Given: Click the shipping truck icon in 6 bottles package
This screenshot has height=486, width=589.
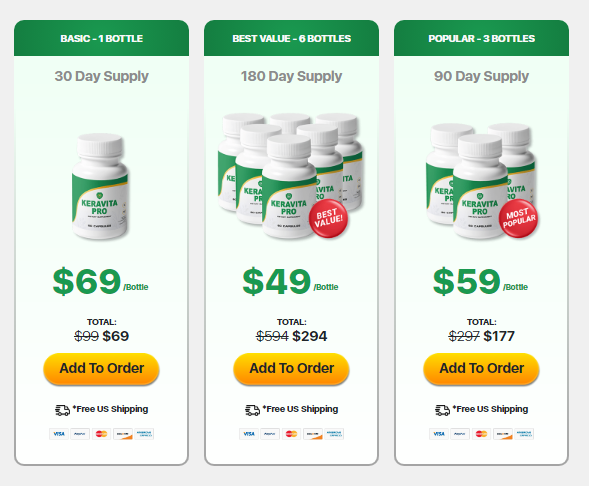Looking at the screenshot, I should [x=252, y=410].
